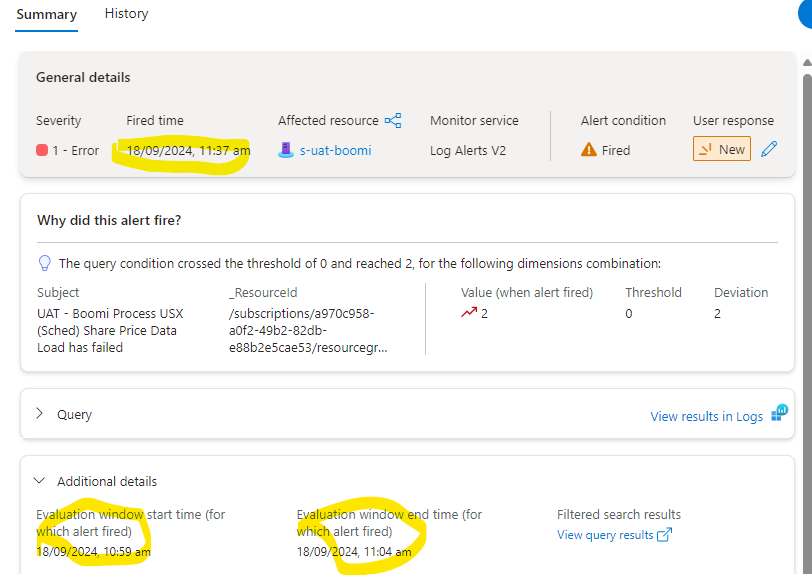Click the scroll-up arrow on the scrollbar

point(805,63)
